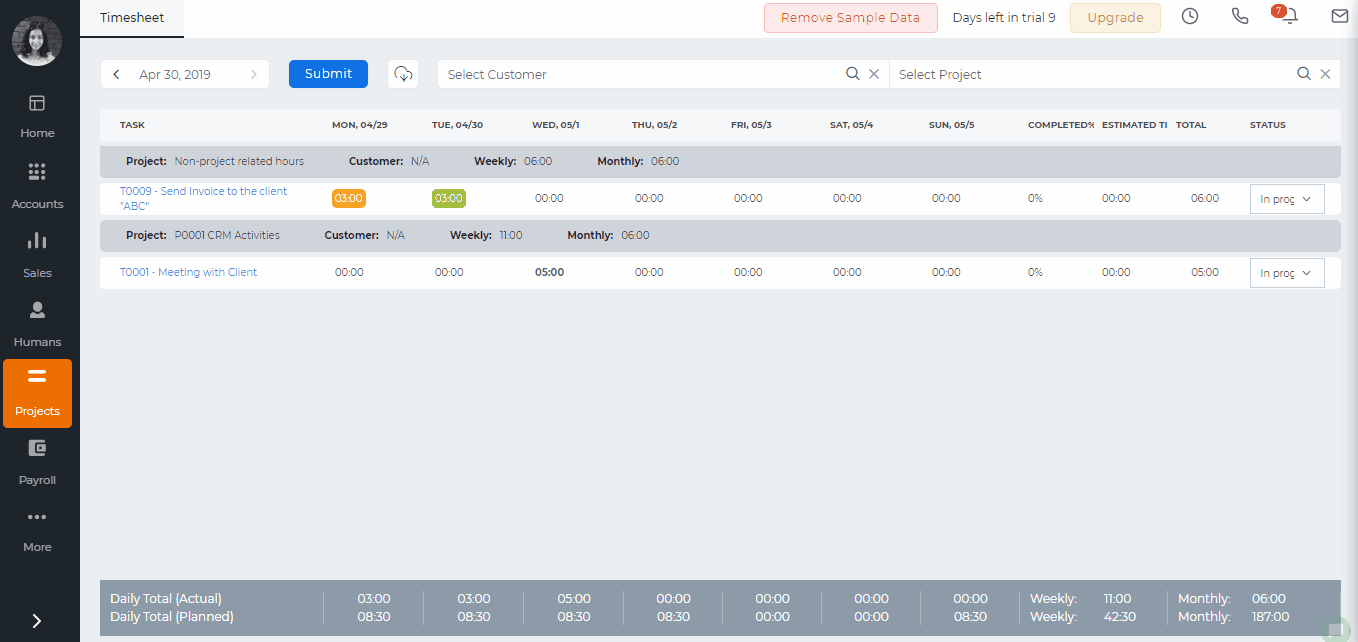Clear the Select Project field

pos(1325,74)
